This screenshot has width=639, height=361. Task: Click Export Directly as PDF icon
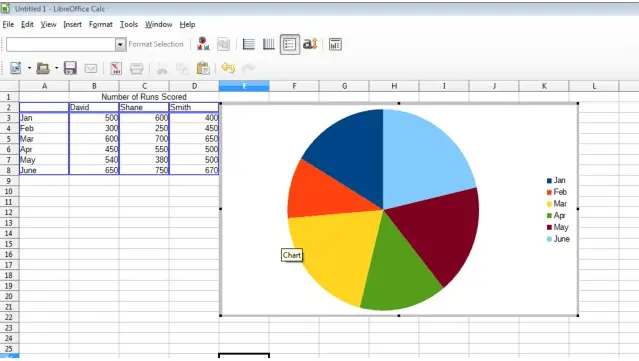point(116,68)
